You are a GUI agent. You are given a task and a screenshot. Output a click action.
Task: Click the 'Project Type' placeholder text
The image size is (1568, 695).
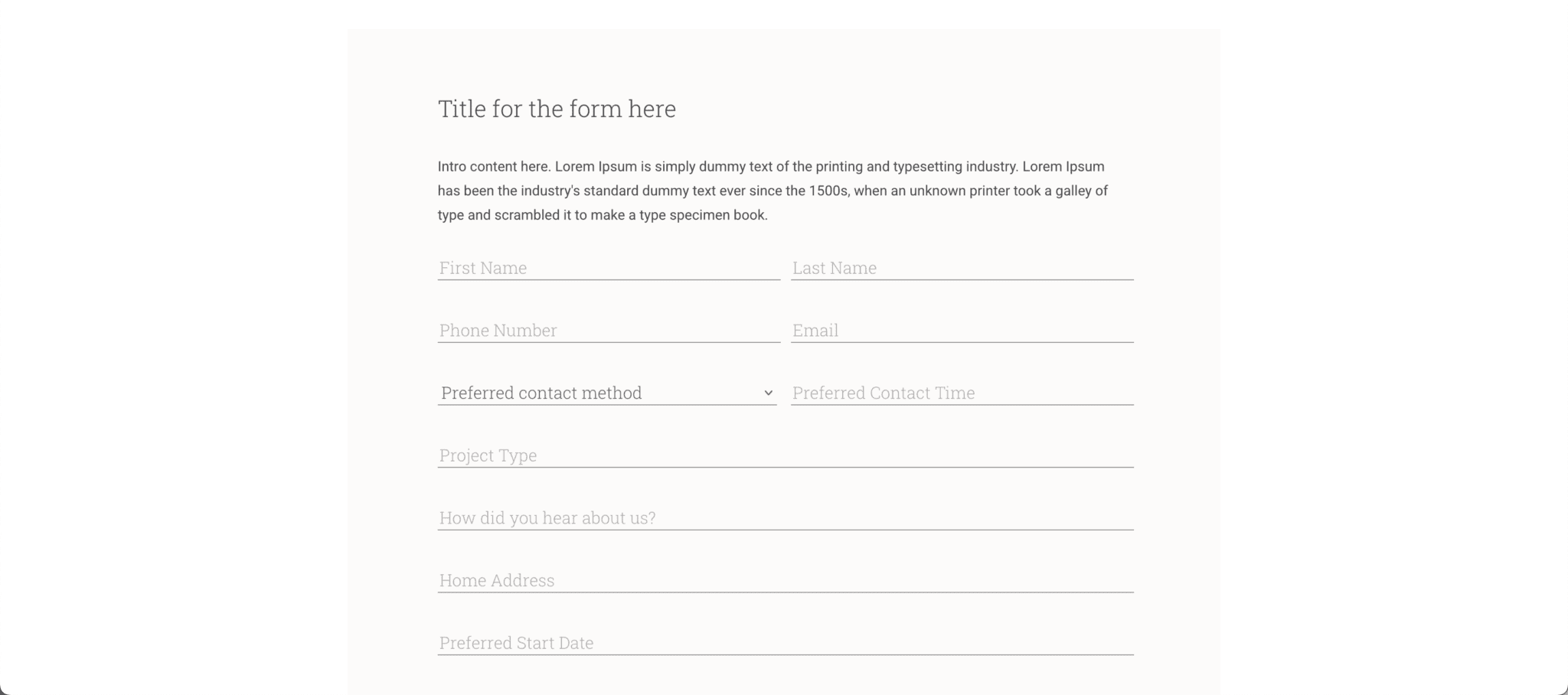[488, 455]
